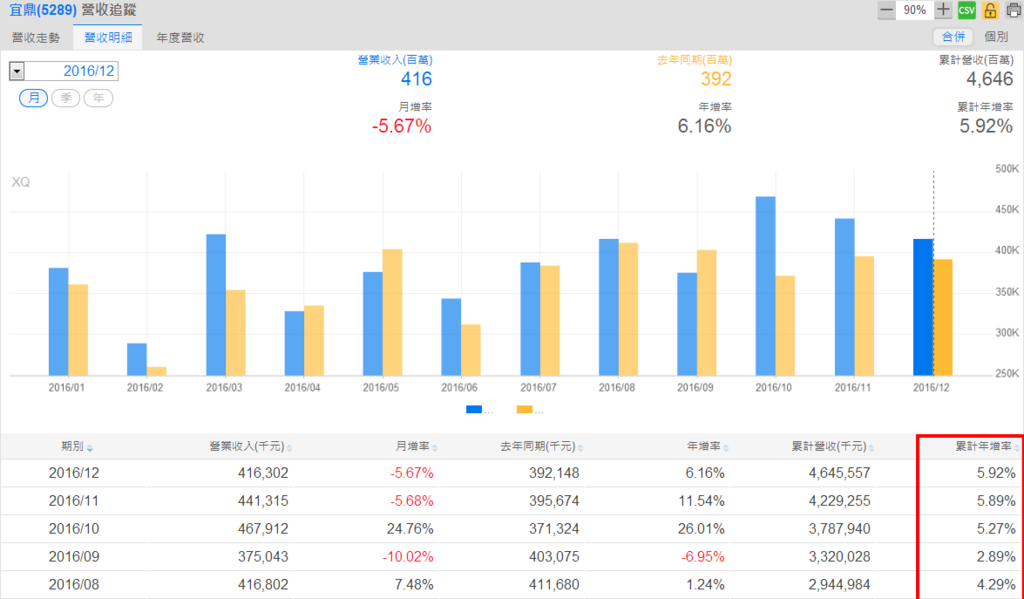
Task: Click the zoom out minus button
Action: pos(886,10)
